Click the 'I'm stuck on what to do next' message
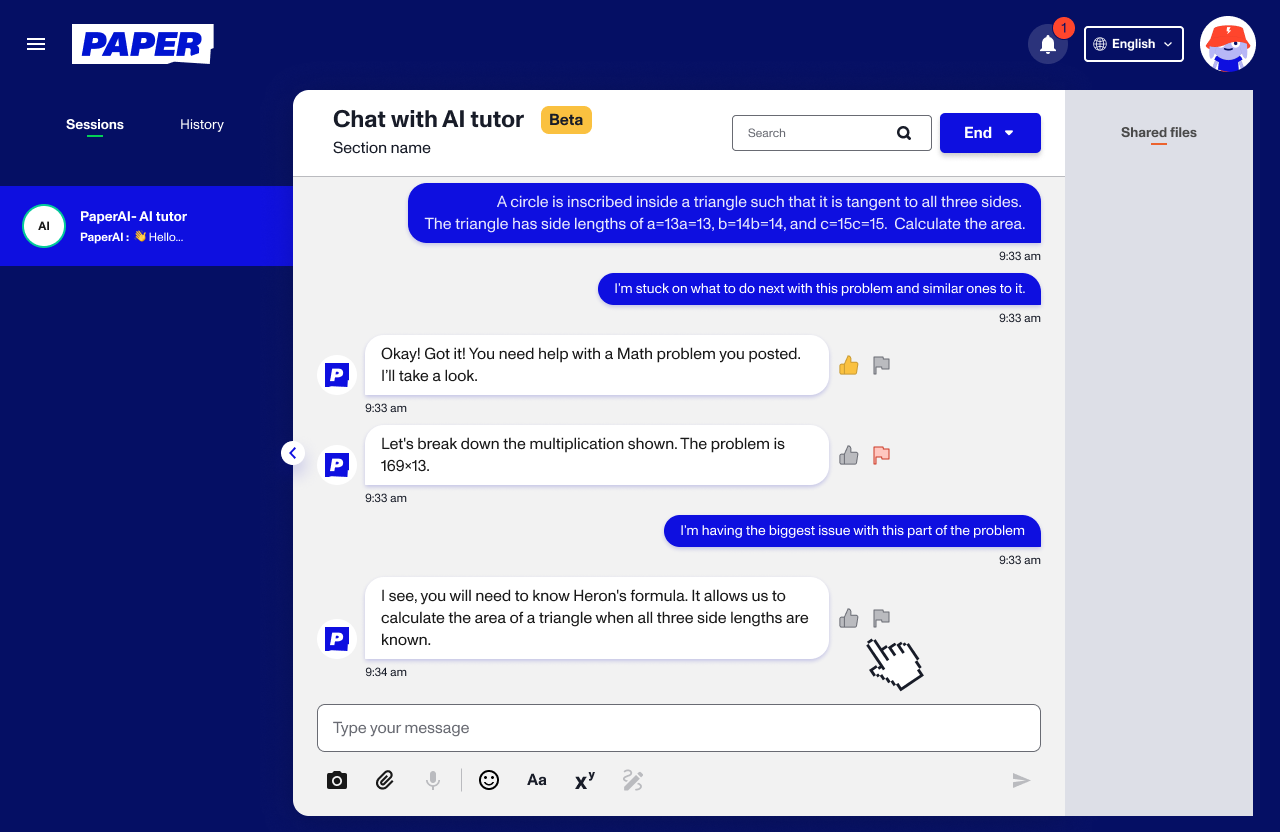 pyautogui.click(x=820, y=289)
